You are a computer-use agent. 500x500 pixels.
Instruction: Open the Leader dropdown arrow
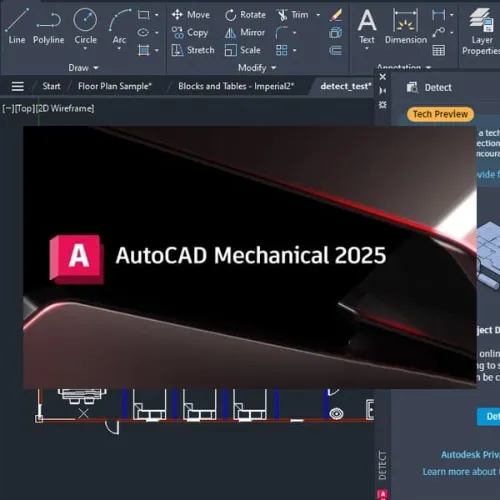(451, 32)
